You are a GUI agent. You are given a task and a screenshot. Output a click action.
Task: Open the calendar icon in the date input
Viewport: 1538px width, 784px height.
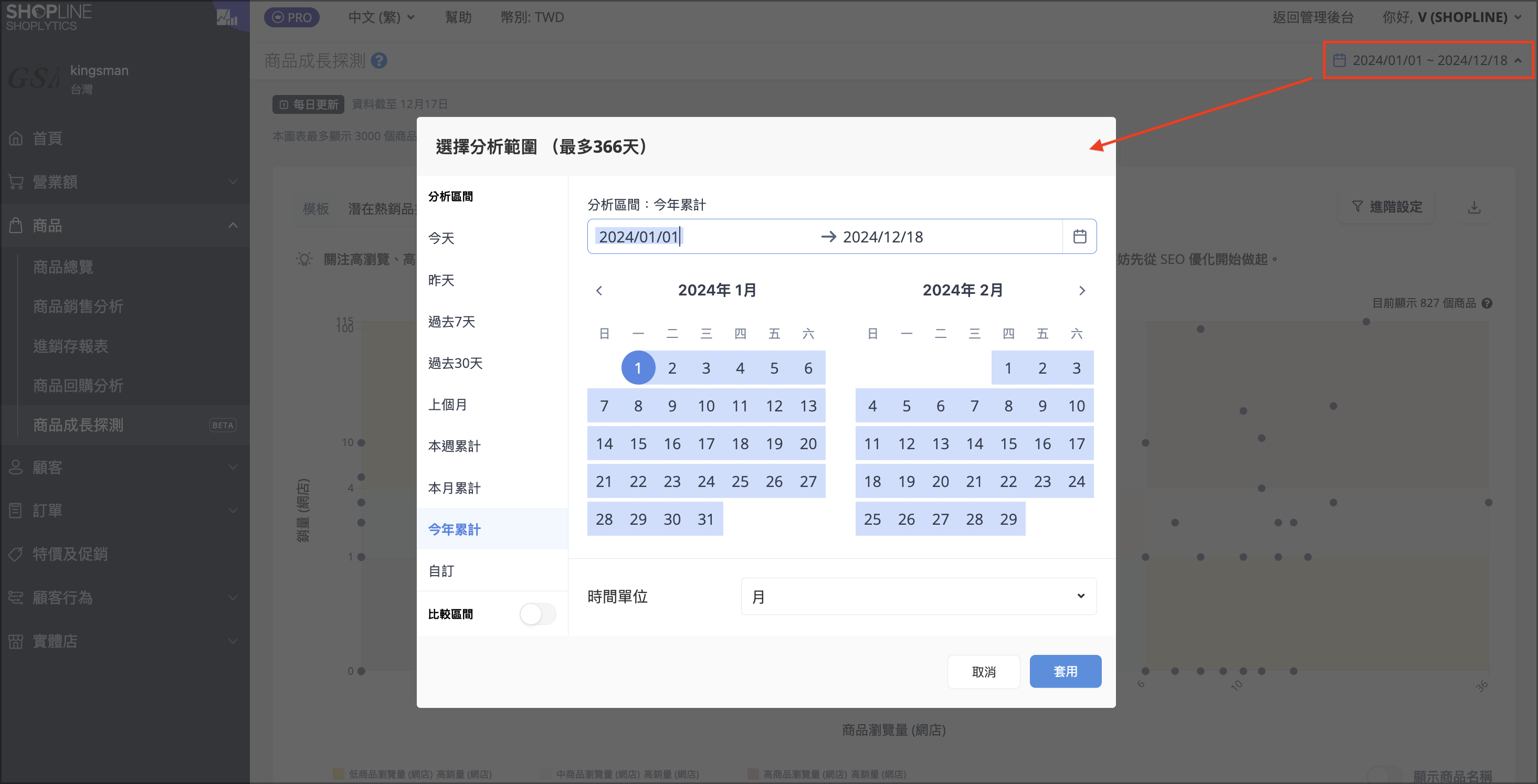coord(1079,237)
